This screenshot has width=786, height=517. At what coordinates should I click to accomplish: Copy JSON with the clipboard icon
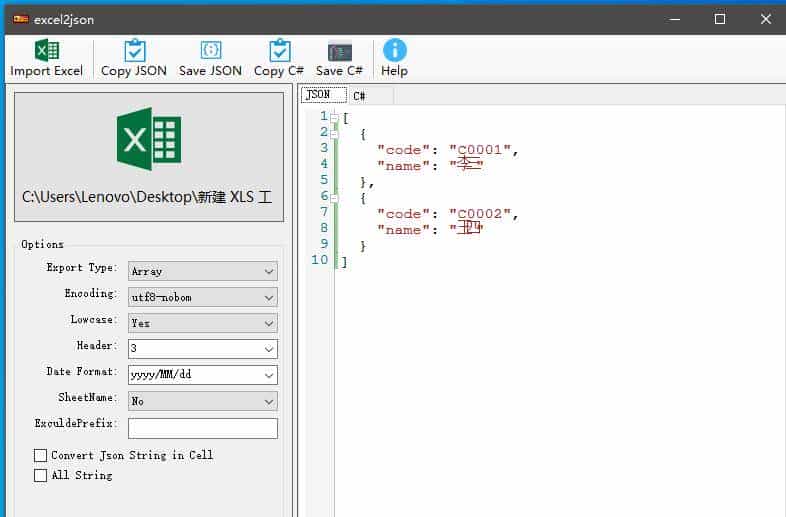coord(134,50)
